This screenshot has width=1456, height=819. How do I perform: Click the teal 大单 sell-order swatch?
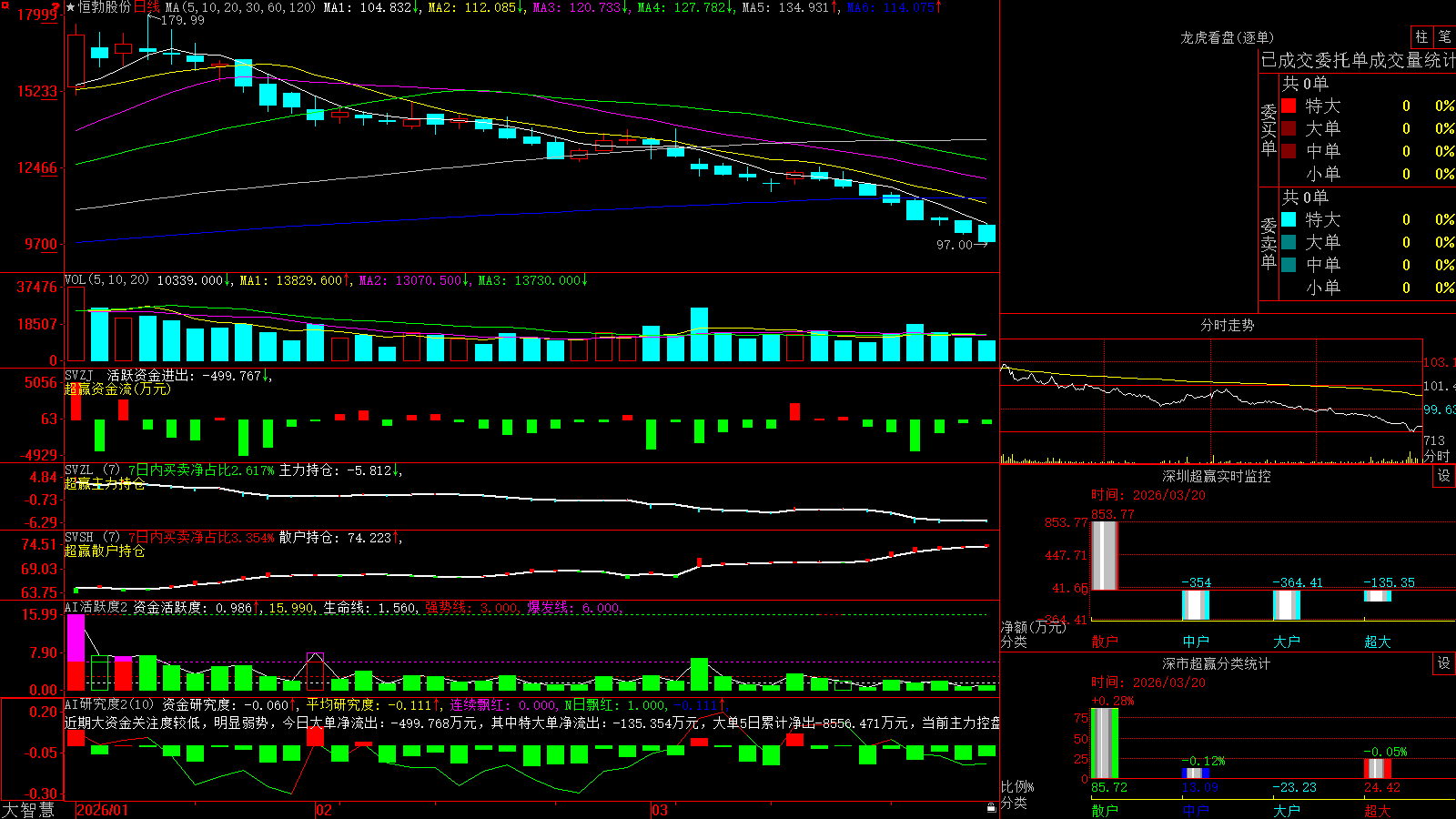[x=1289, y=242]
